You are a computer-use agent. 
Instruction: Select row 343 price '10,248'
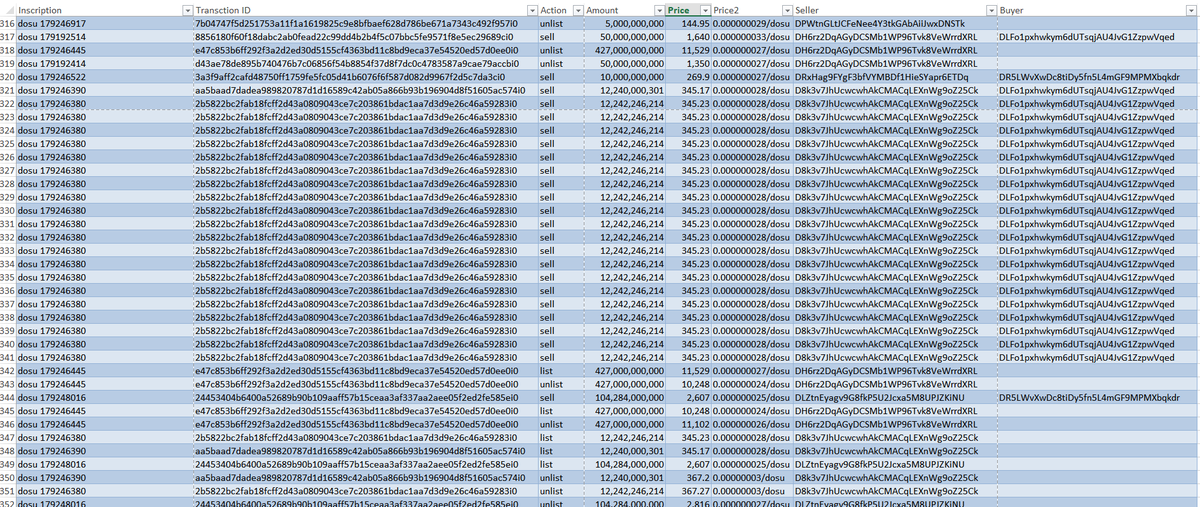click(689, 384)
